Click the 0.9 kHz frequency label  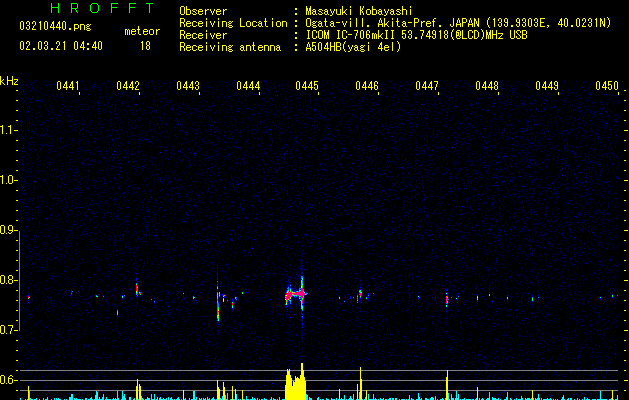9,230
